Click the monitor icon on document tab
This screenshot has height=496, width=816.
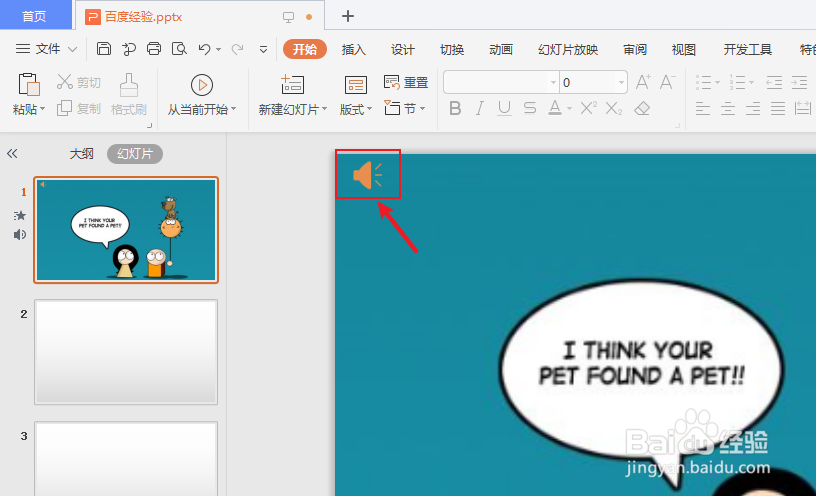[x=288, y=17]
